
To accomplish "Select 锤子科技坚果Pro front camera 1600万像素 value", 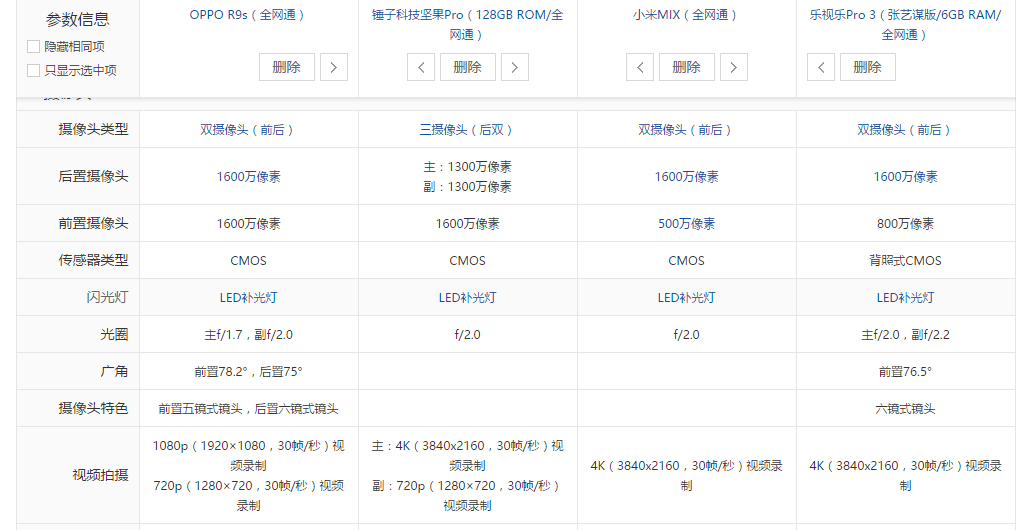I will 467,224.
